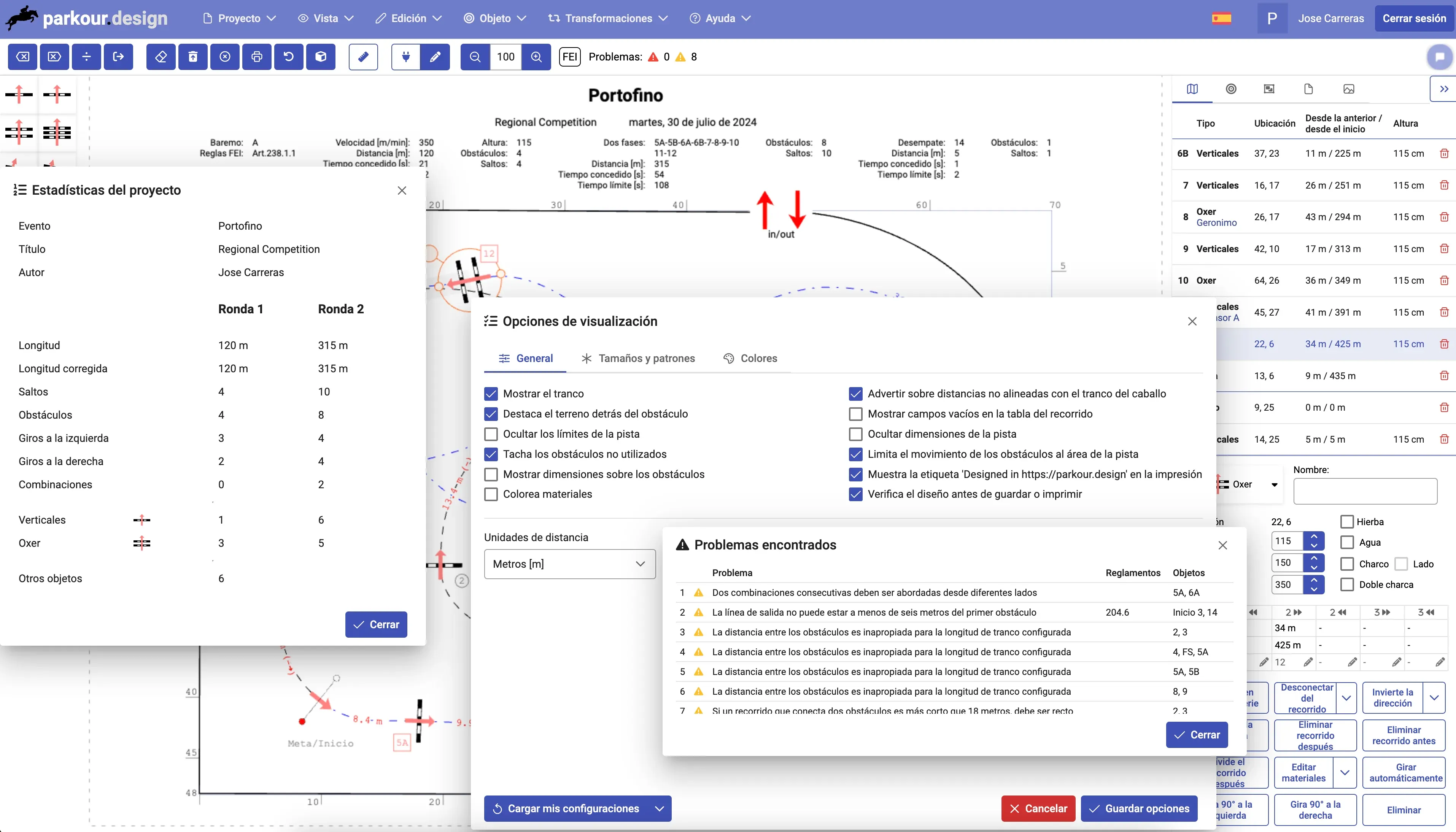This screenshot has width=1456, height=832.
Task: Delete obstacle 8 Oxer row trash icon
Action: pos(1444,217)
